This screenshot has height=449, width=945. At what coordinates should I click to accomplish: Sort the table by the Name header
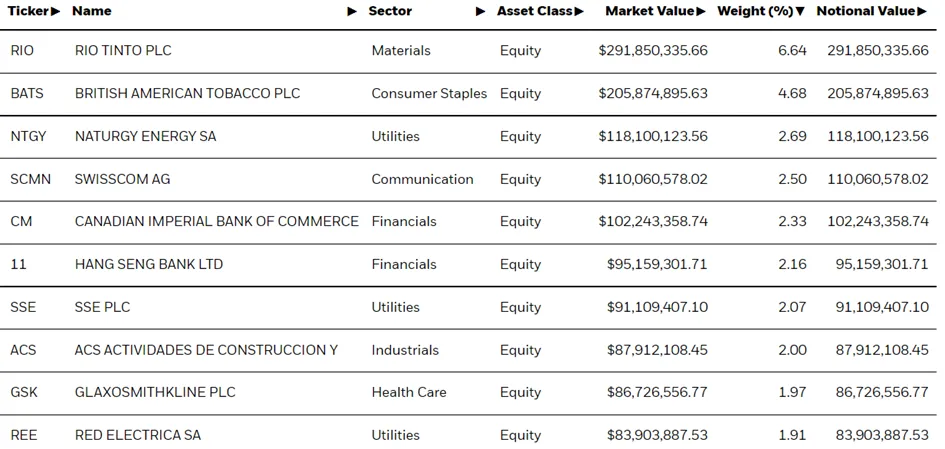click(x=92, y=11)
